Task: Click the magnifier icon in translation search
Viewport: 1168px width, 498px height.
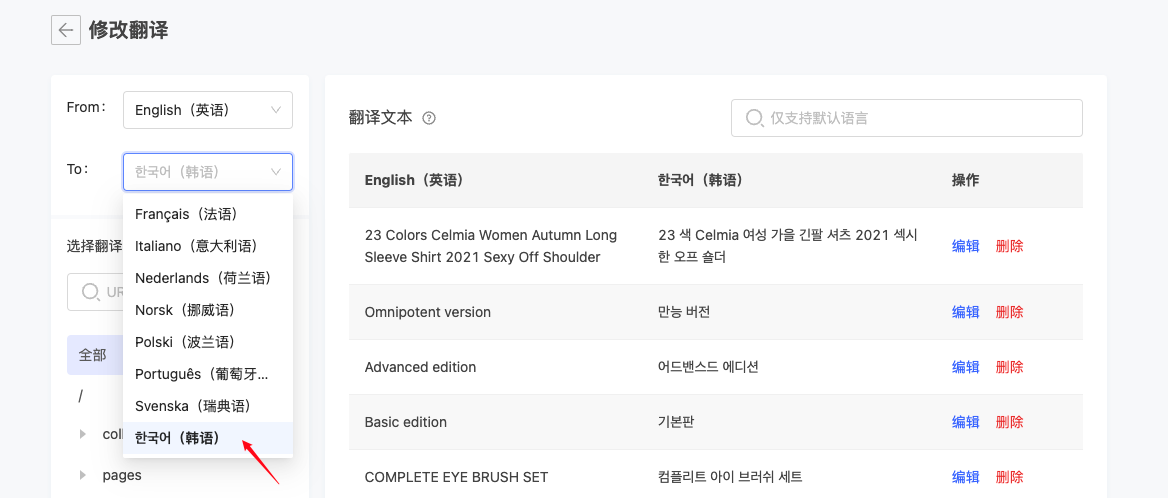Action: [754, 118]
